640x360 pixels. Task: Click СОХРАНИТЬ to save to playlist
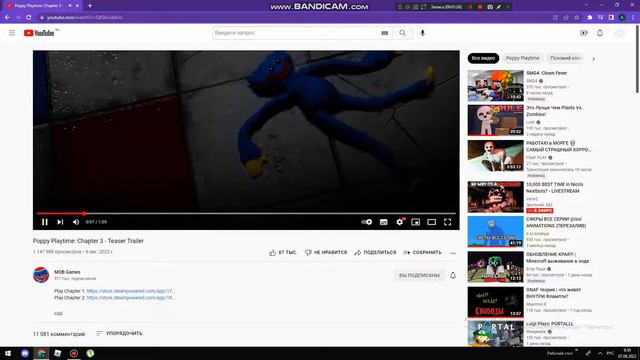(x=422, y=253)
